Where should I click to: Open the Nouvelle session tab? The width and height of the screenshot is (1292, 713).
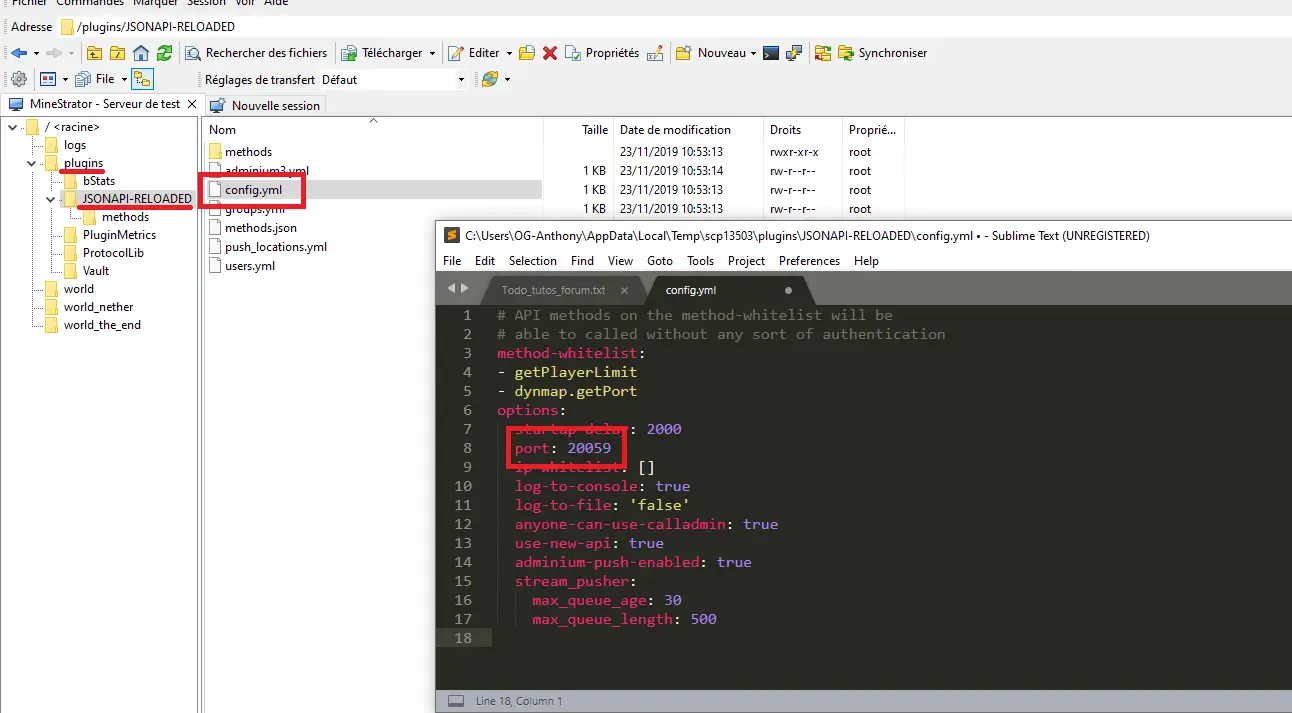tap(275, 105)
